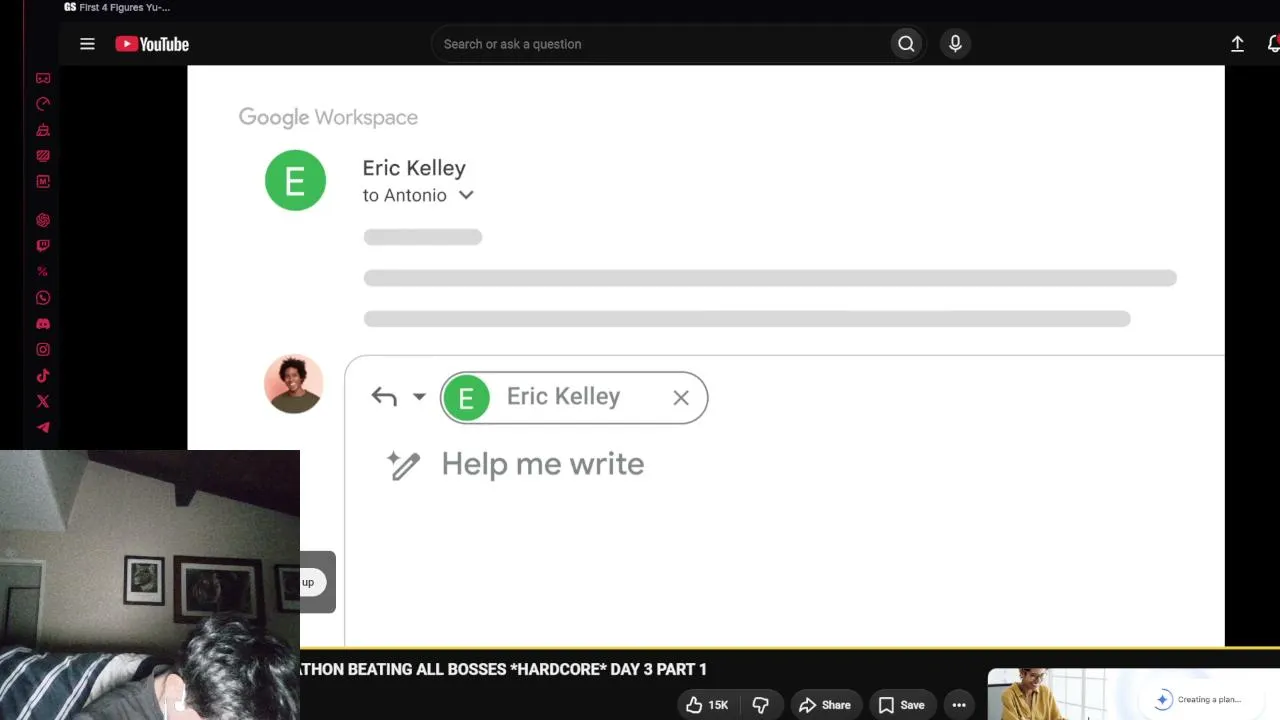Viewport: 1280px width, 720px height.
Task: Open more actions three-dot menu
Action: pyautogui.click(x=959, y=705)
